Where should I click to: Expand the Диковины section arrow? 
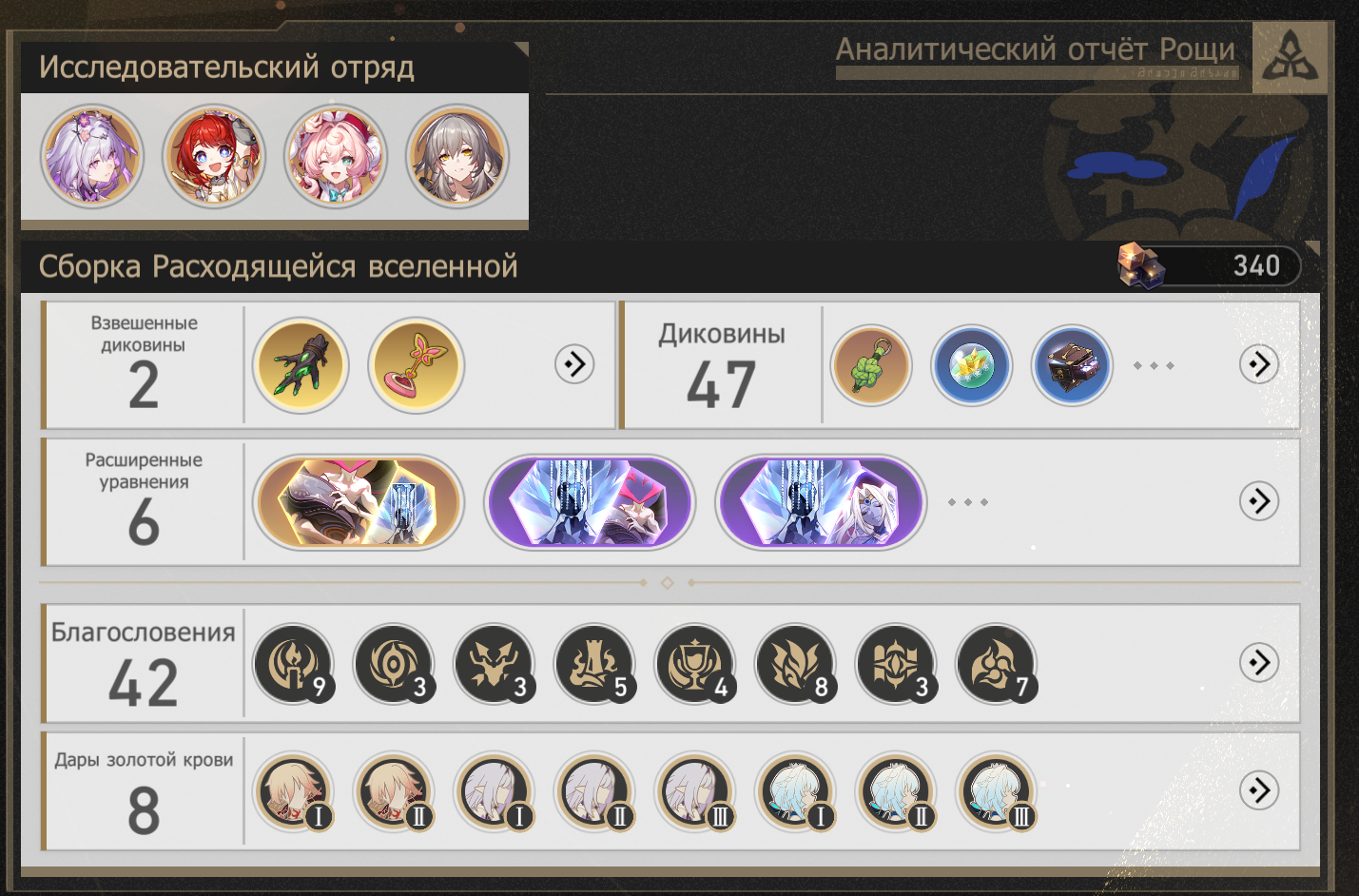pos(1259,363)
